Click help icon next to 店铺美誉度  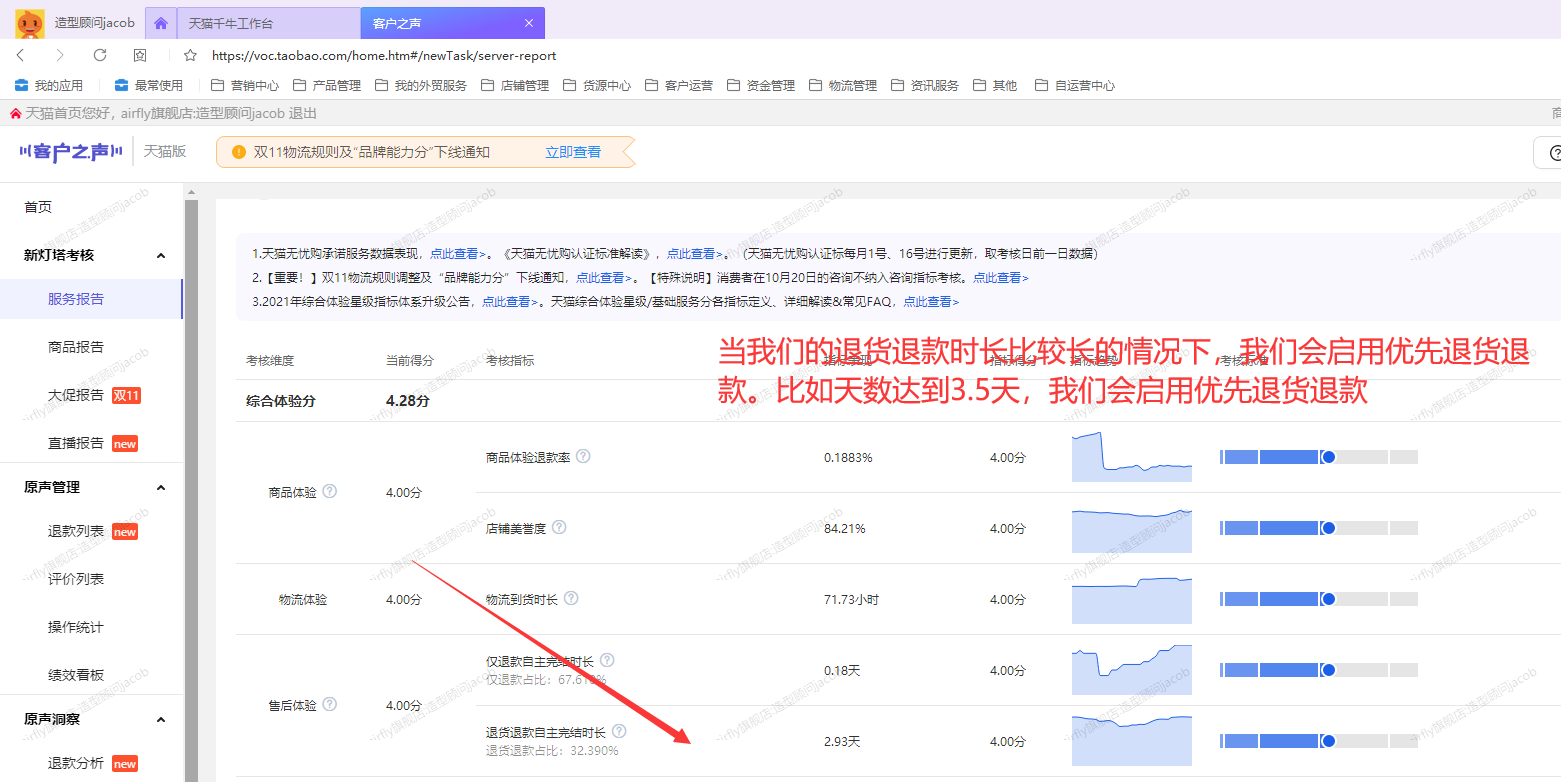point(559,527)
